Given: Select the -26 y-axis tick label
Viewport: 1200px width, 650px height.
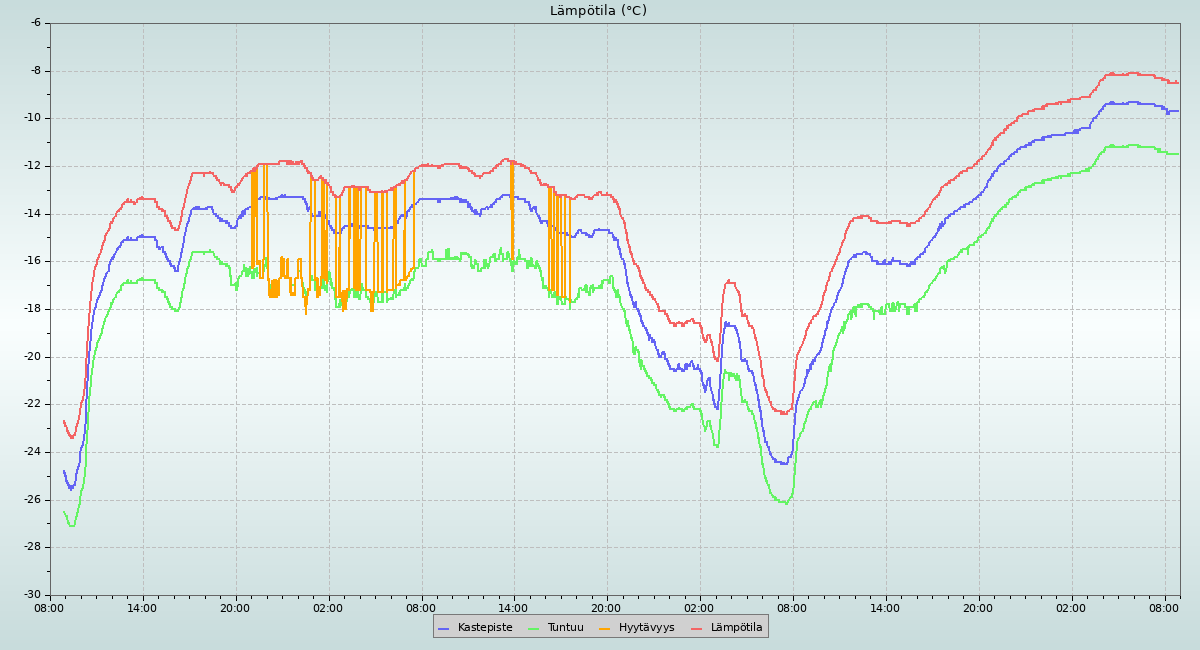Looking at the screenshot, I should (32, 499).
